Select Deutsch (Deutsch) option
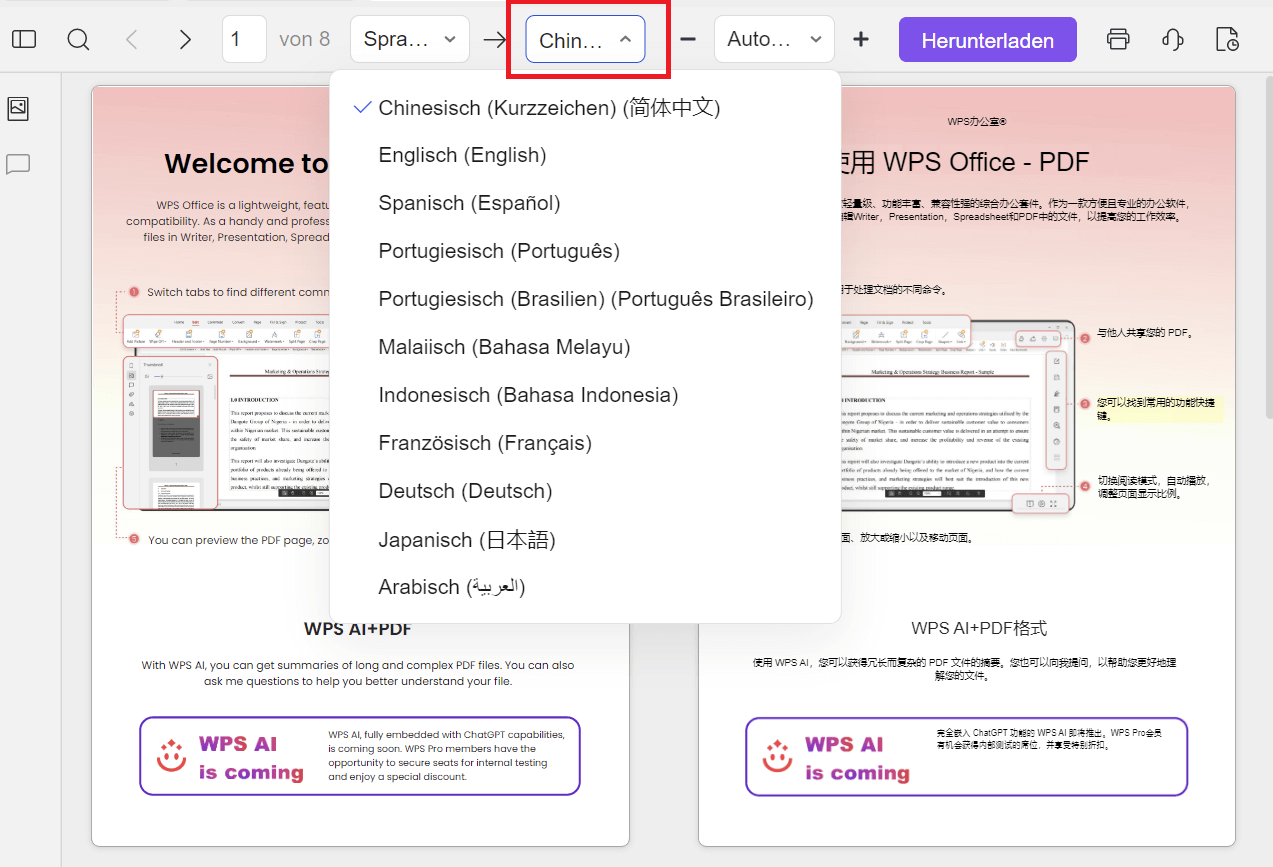The width and height of the screenshot is (1273, 867). (585, 491)
